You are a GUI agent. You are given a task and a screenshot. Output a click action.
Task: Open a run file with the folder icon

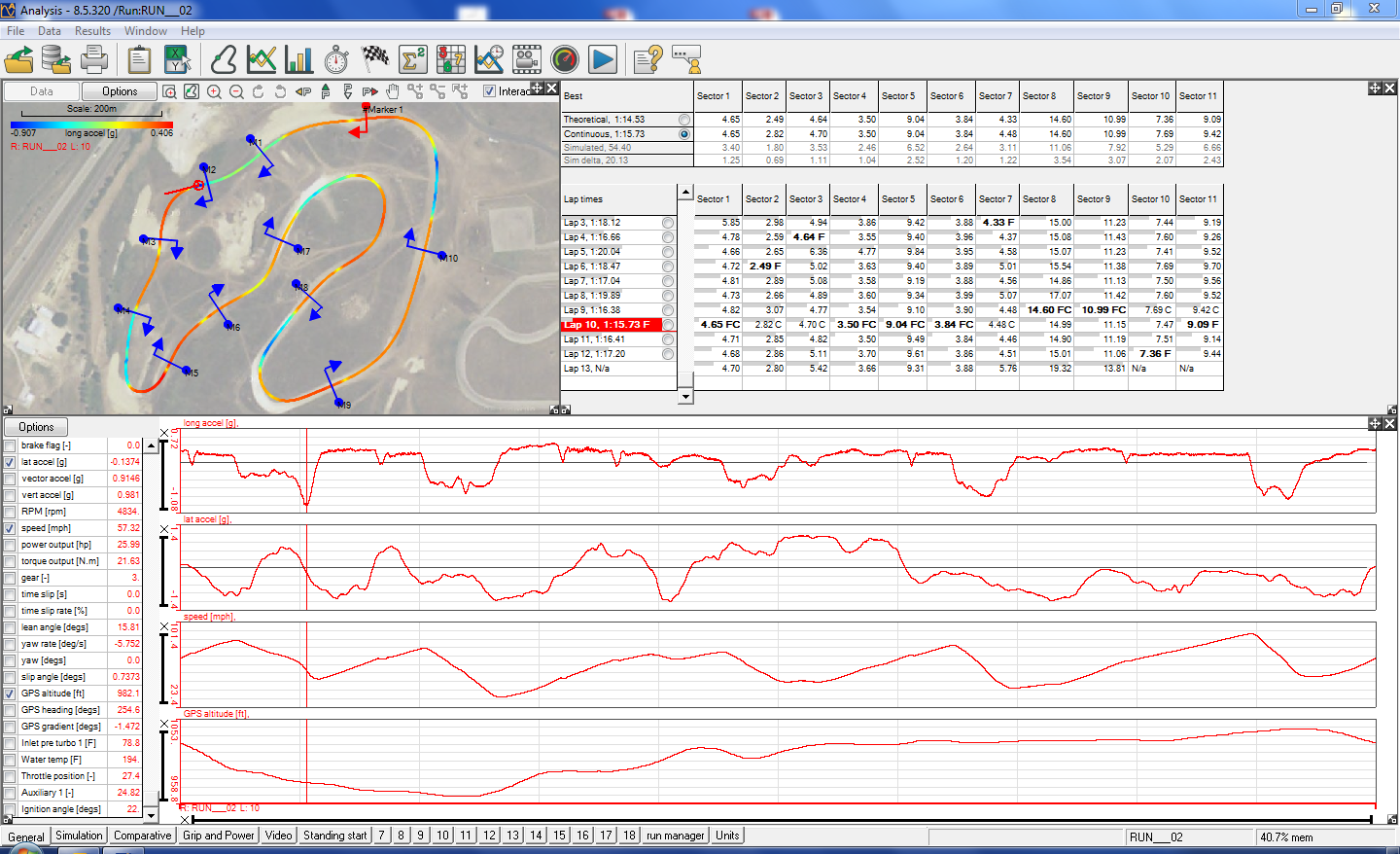19,60
